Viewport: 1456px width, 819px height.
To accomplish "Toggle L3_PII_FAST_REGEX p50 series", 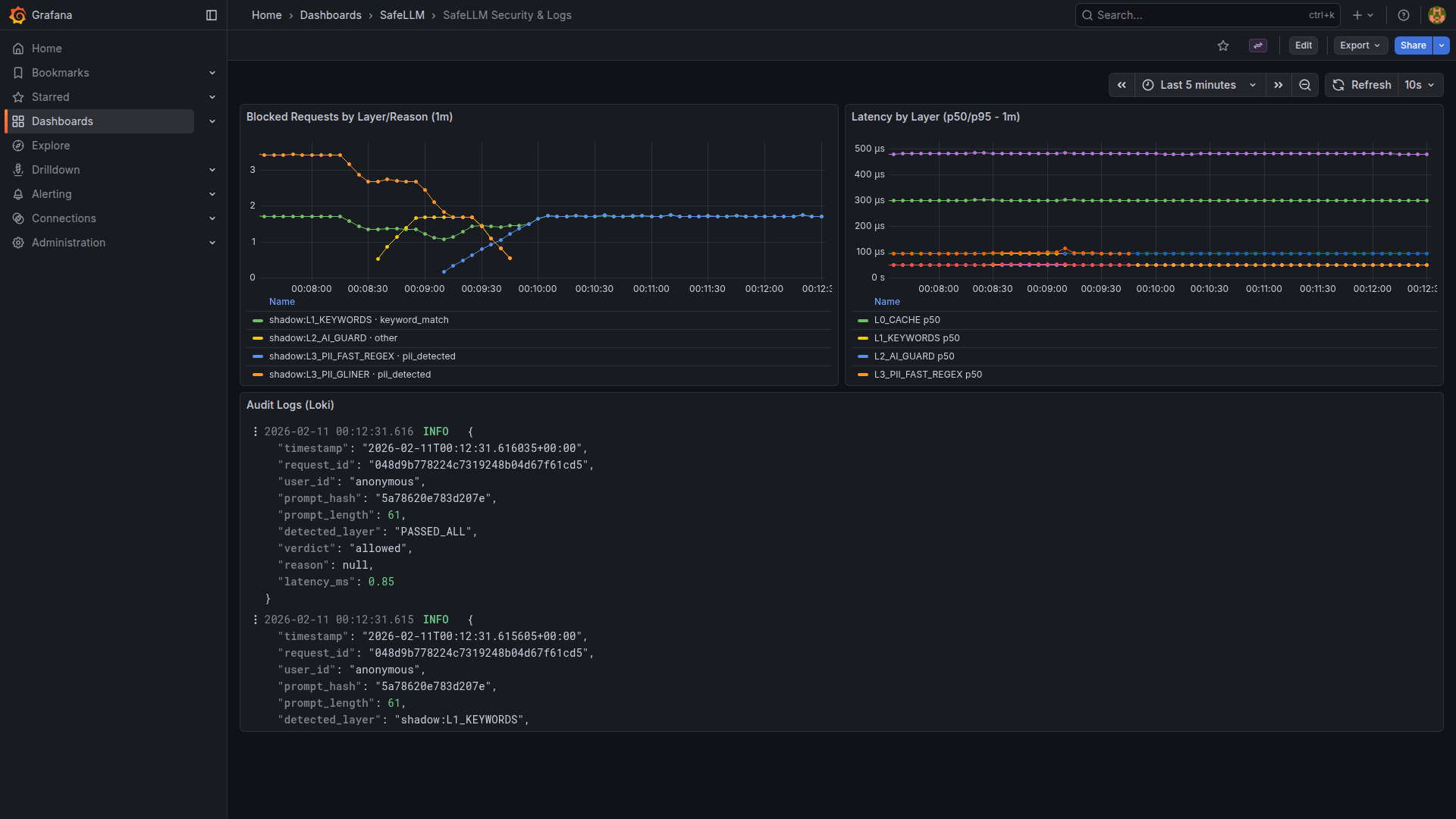I will tap(928, 375).
